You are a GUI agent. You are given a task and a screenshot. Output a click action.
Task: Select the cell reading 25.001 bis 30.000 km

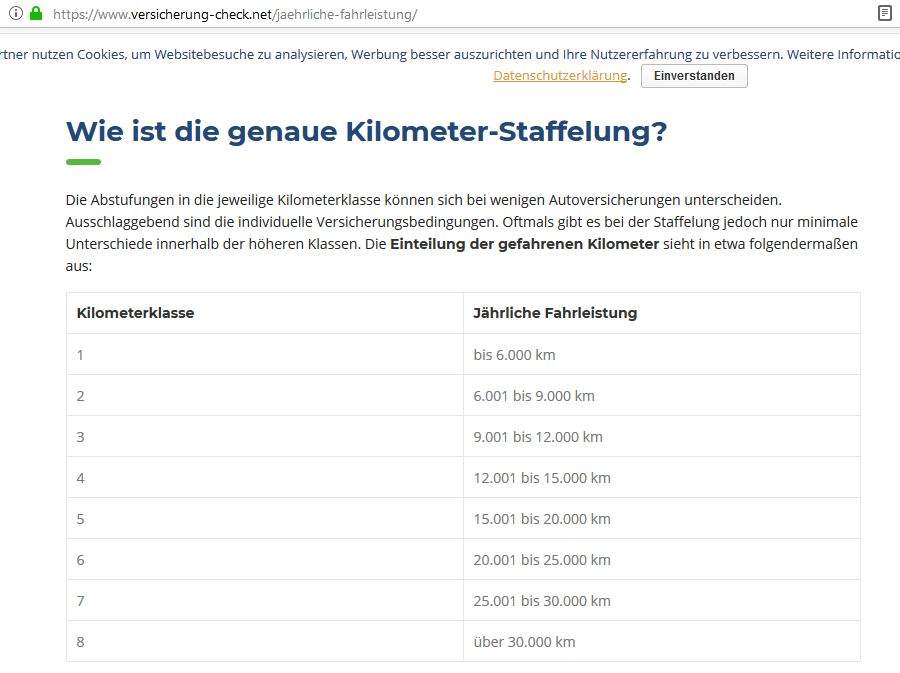[541, 600]
